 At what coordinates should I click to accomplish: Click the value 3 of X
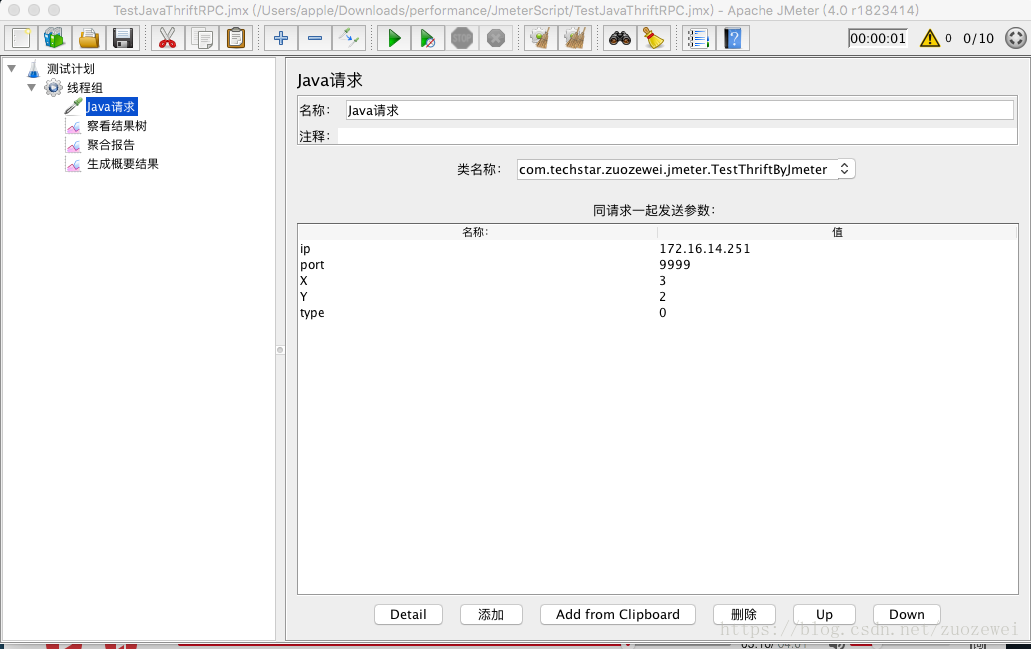(x=837, y=281)
